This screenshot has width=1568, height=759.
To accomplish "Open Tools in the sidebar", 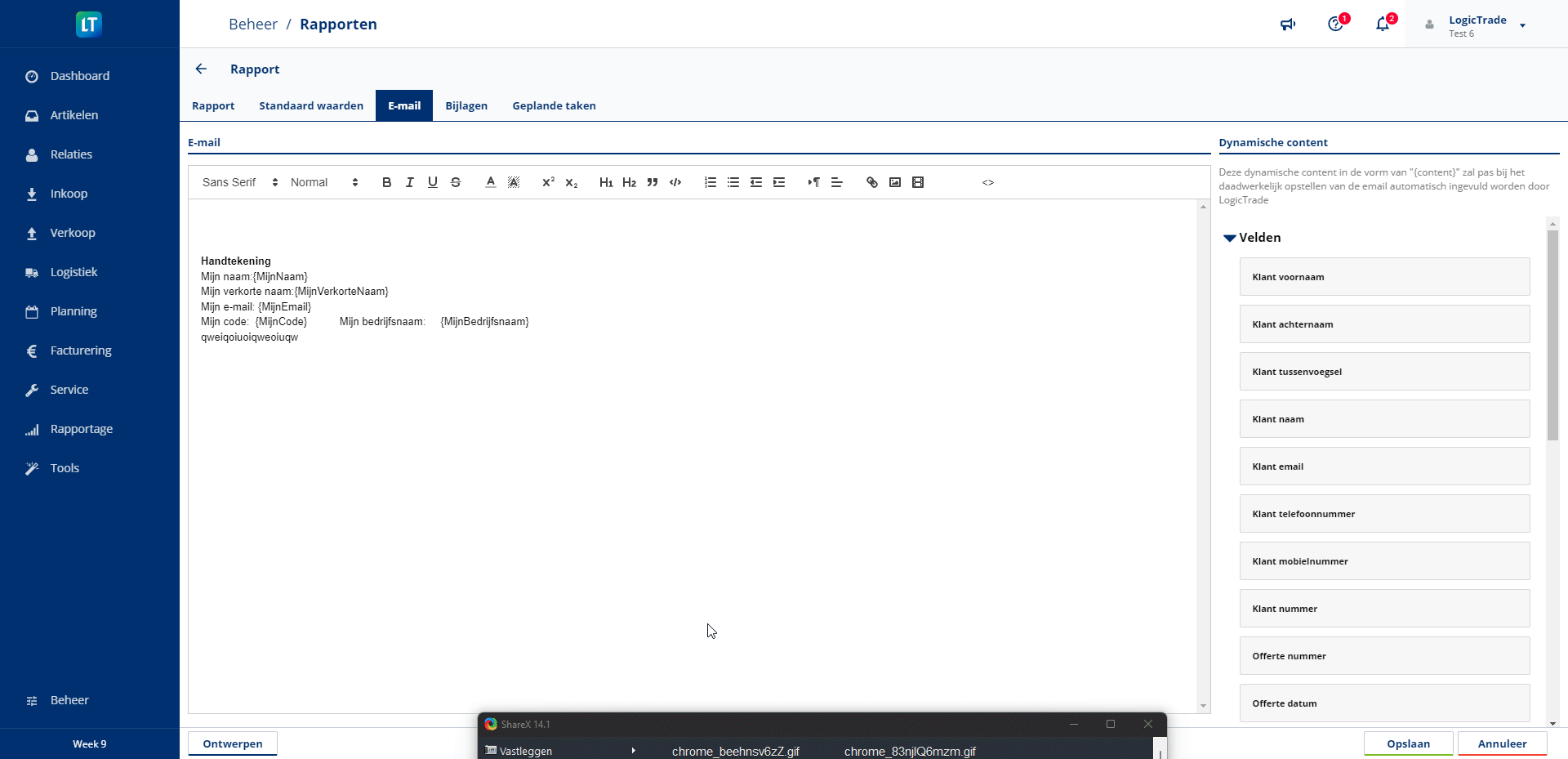I will [x=90, y=468].
